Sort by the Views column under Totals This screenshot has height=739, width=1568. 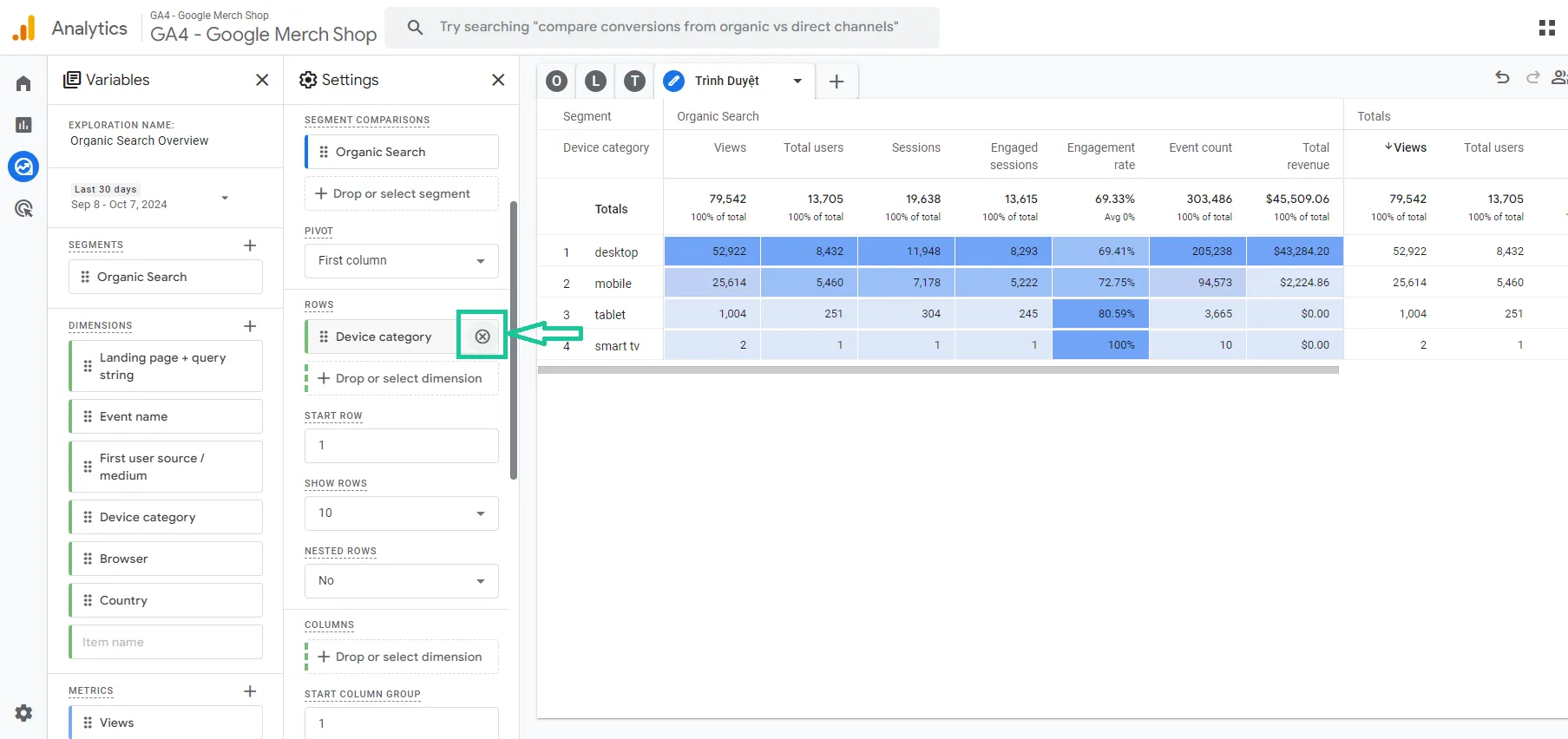click(x=1405, y=147)
